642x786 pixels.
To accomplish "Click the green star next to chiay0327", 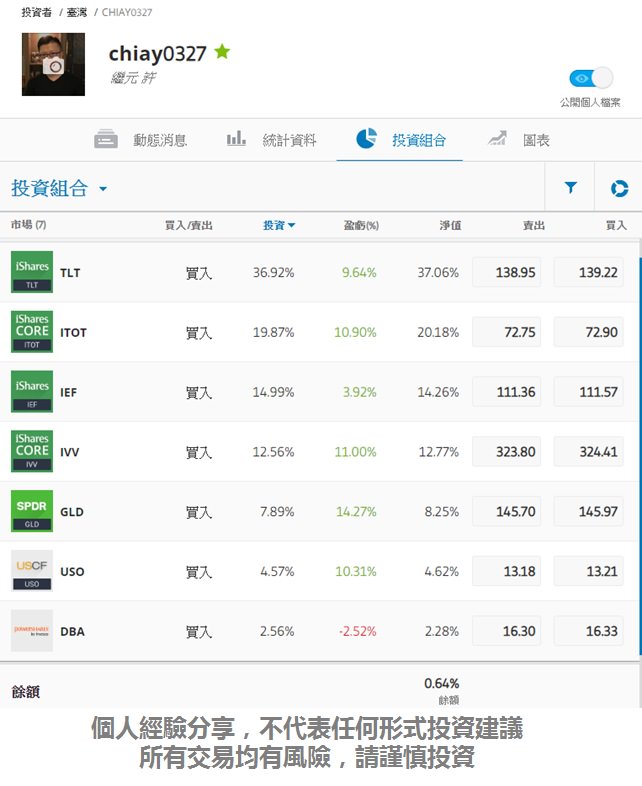I will 222,51.
